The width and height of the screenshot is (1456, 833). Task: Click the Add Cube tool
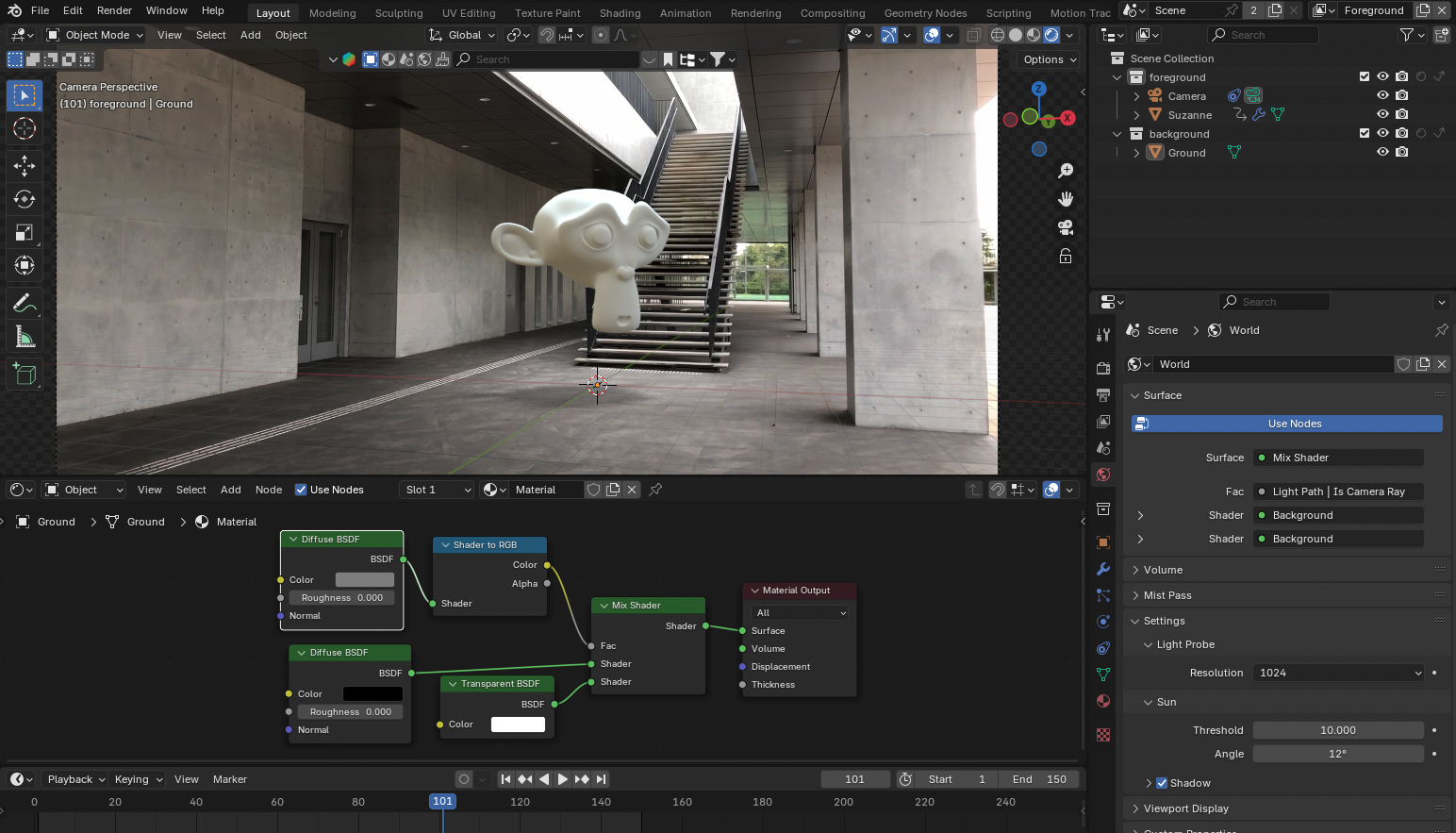pos(25,375)
